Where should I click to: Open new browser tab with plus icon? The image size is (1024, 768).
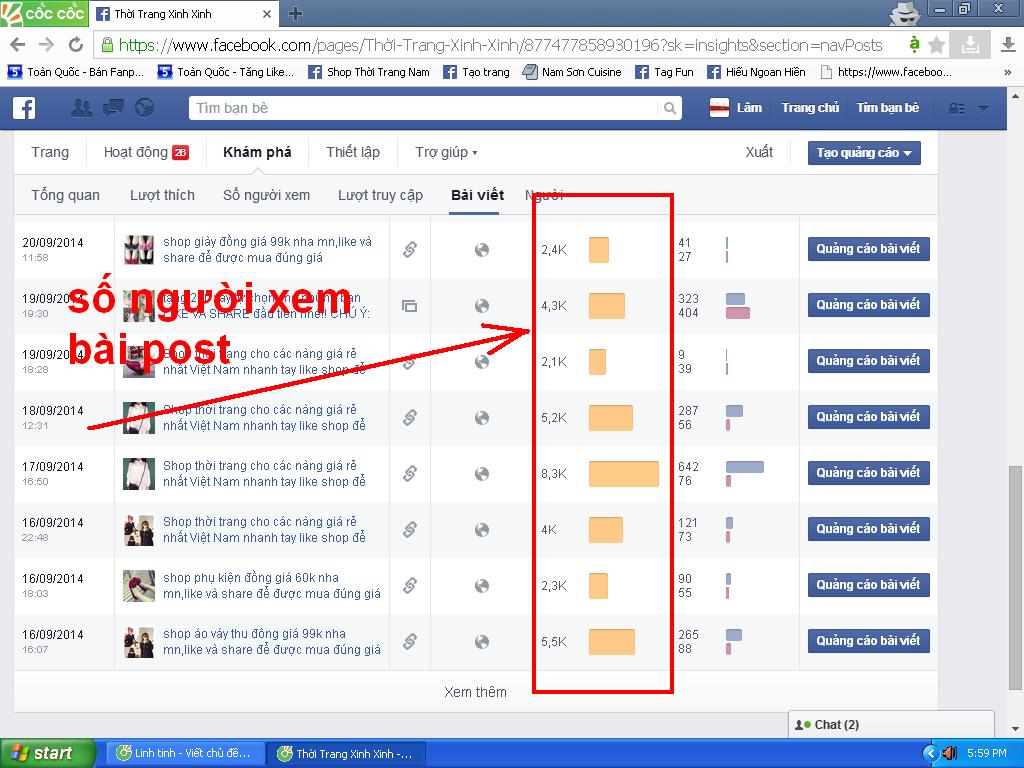pyautogui.click(x=296, y=14)
